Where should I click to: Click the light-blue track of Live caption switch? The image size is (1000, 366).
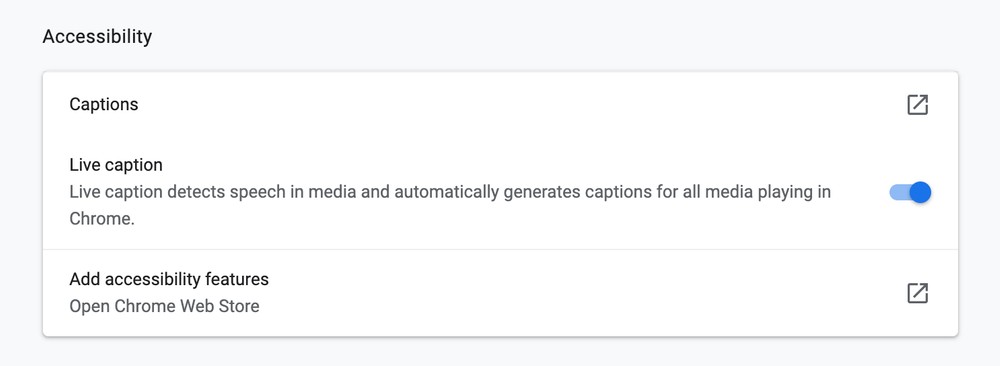[x=899, y=192]
